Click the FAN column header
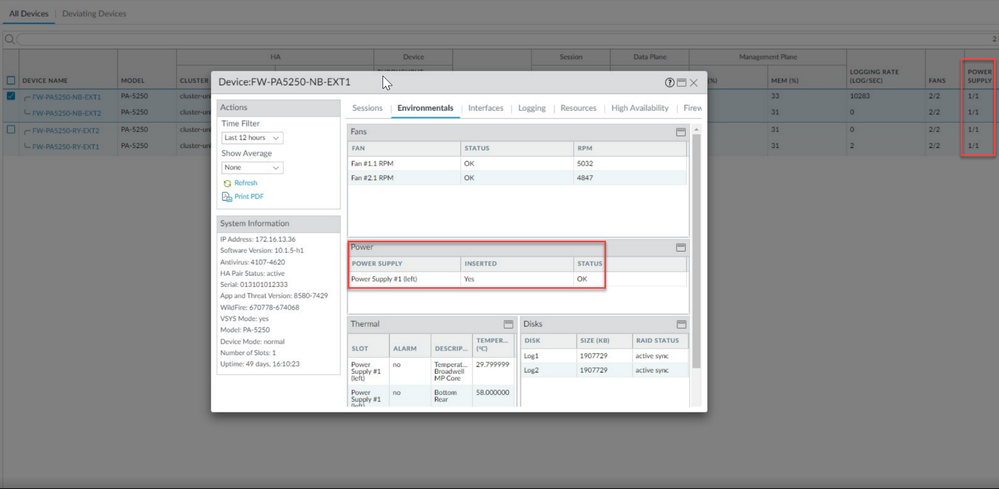This screenshot has width=999, height=489. tap(404, 148)
